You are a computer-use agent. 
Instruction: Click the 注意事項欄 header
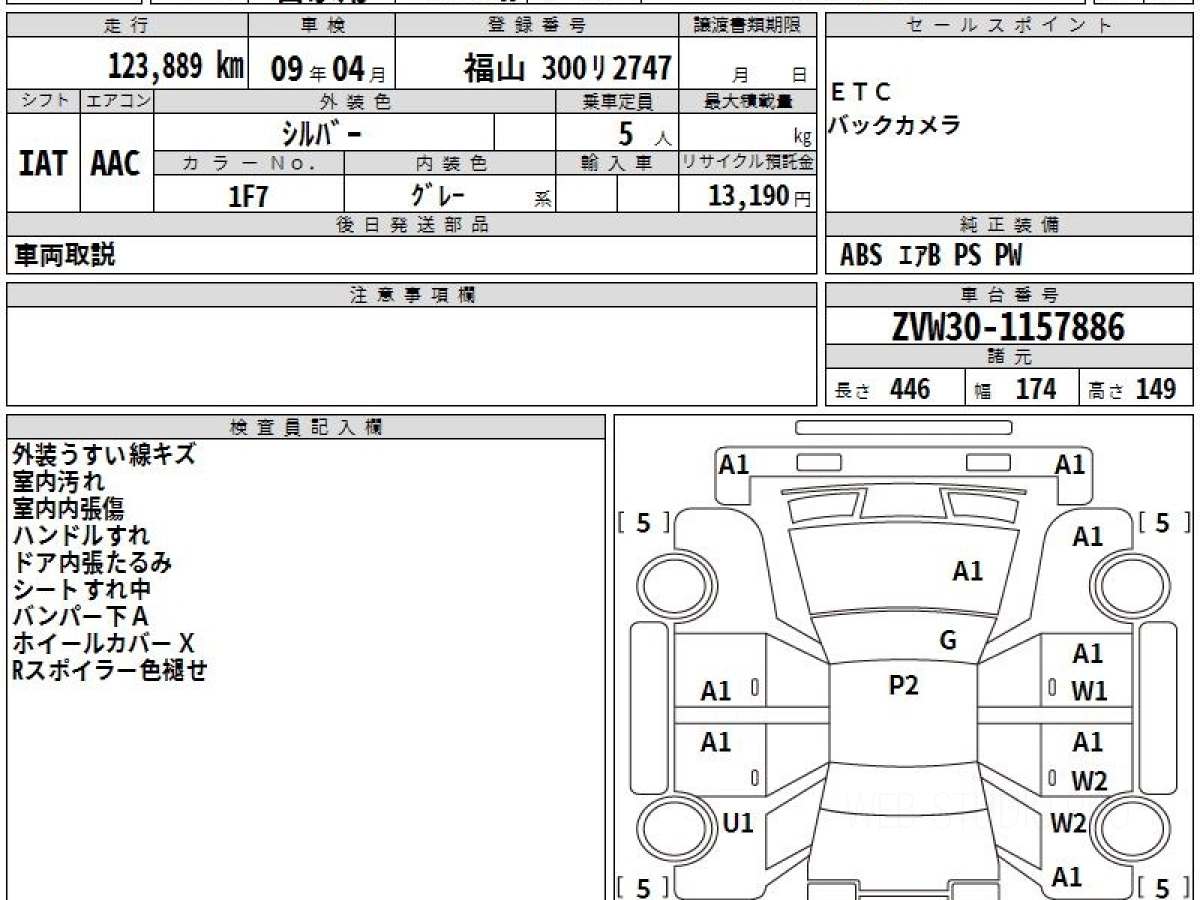412,294
